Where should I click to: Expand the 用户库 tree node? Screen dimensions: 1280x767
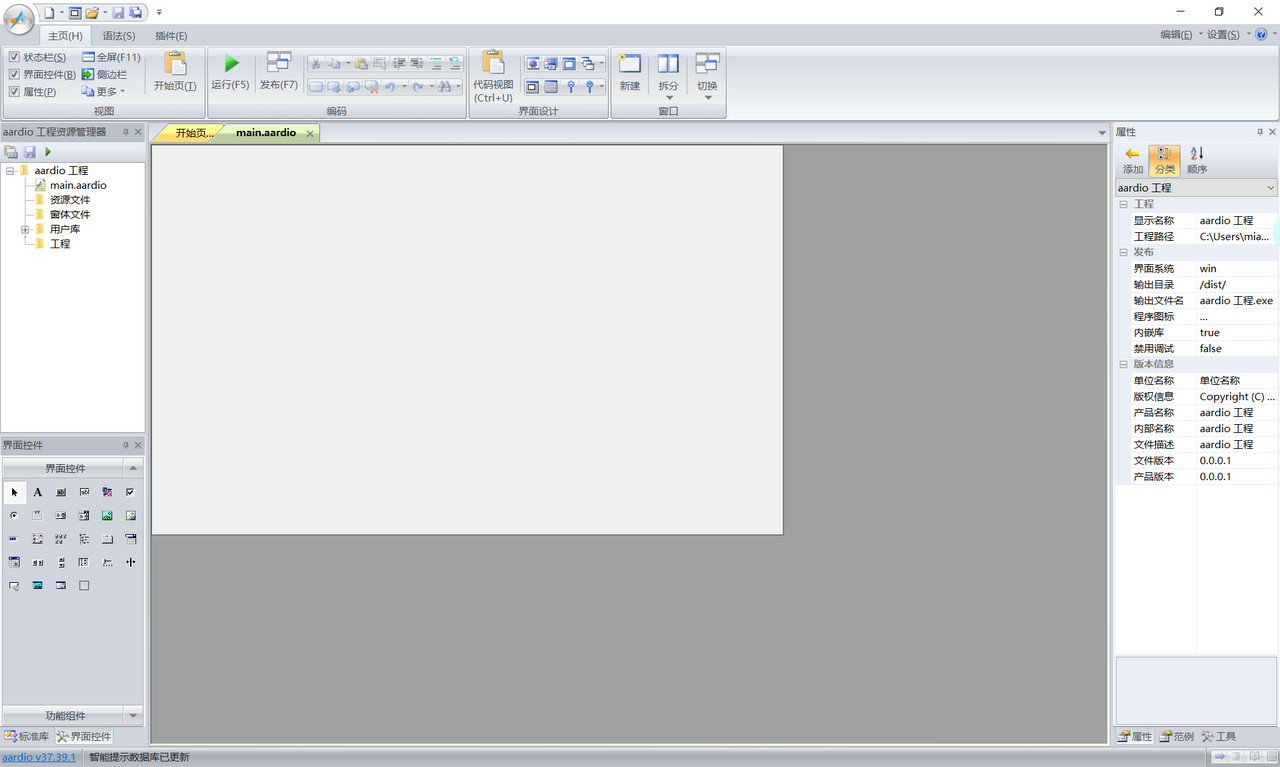click(26, 229)
